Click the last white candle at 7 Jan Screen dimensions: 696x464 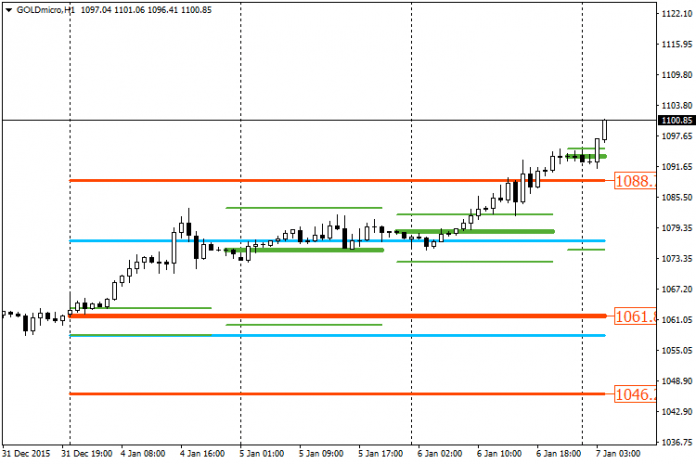pyautogui.click(x=605, y=130)
